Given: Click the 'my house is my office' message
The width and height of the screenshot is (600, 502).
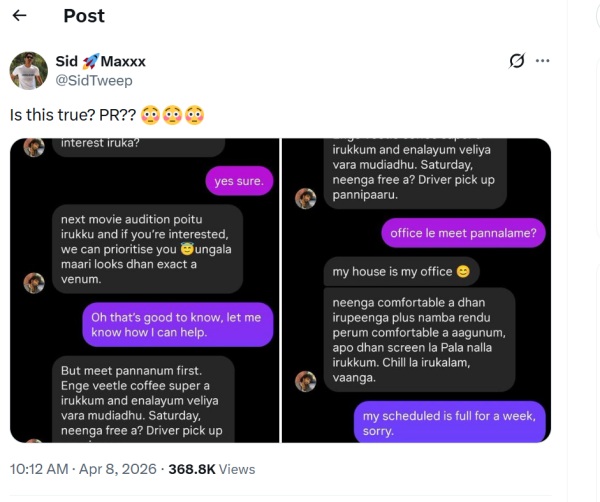Looking at the screenshot, I should tap(400, 271).
